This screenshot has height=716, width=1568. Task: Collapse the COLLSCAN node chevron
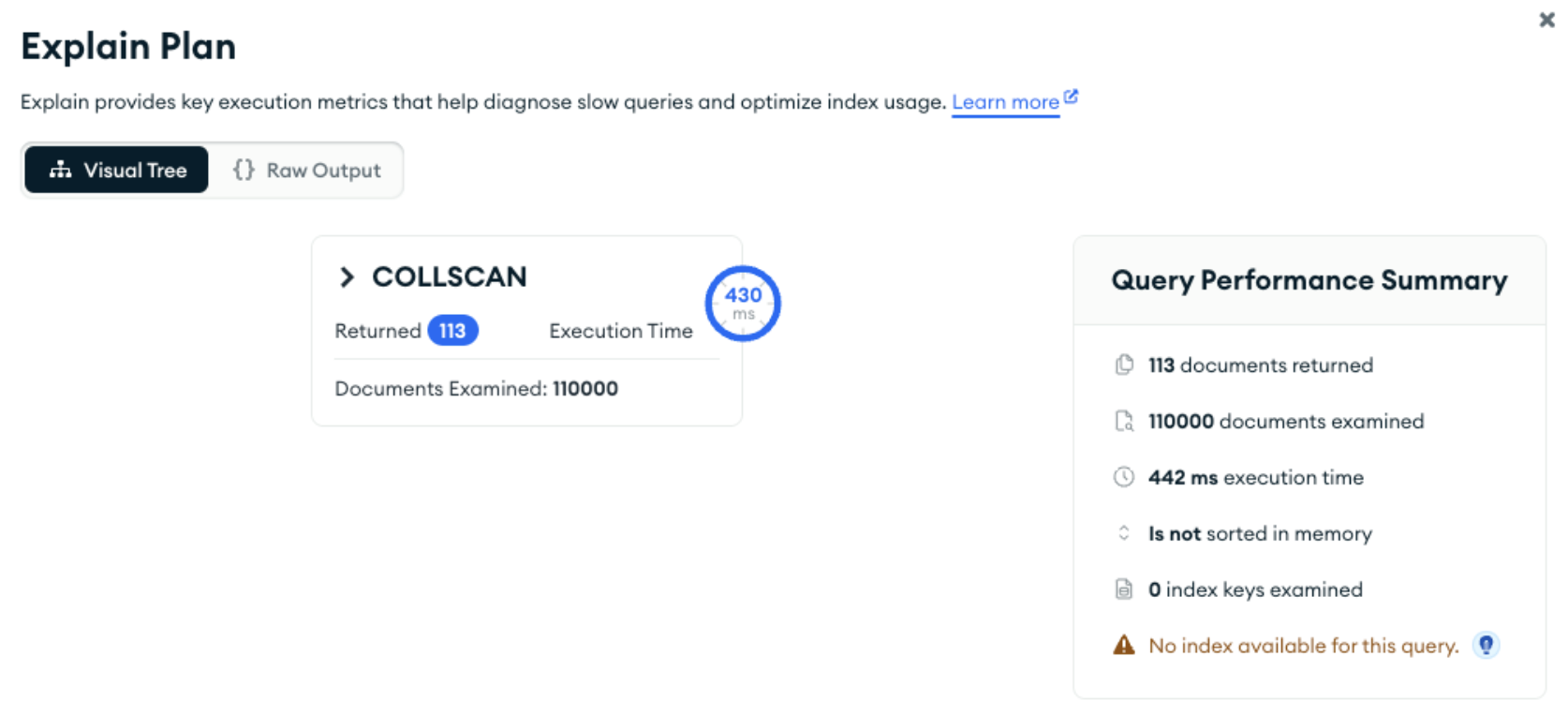click(346, 276)
